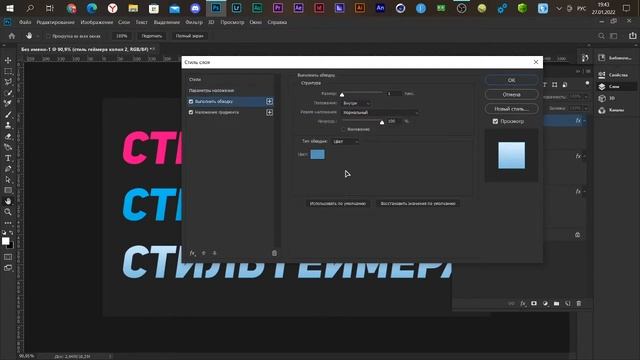Open Discord from the Windows taskbar
640x360 pixels.
[195, 8]
